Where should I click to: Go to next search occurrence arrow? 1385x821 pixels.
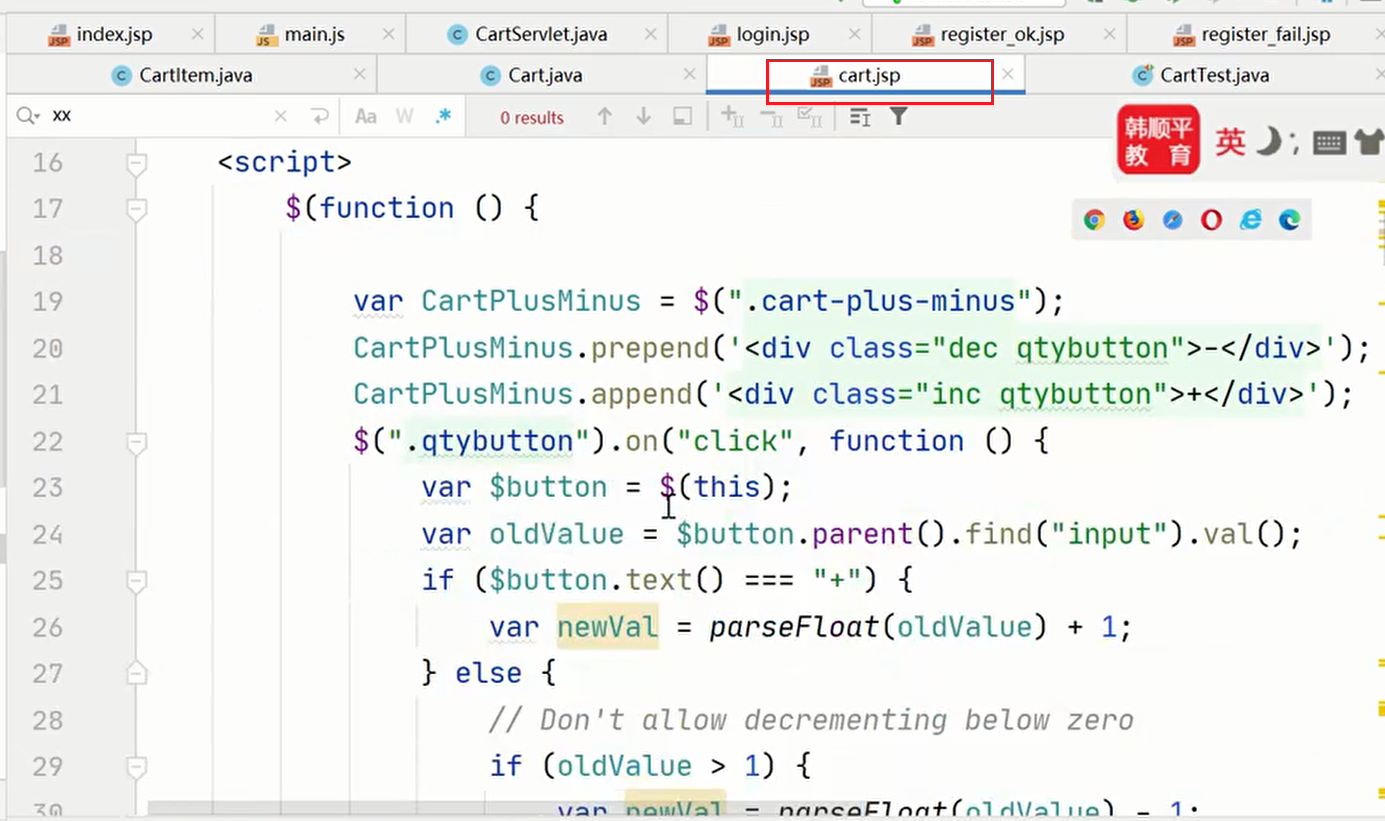pyautogui.click(x=643, y=116)
